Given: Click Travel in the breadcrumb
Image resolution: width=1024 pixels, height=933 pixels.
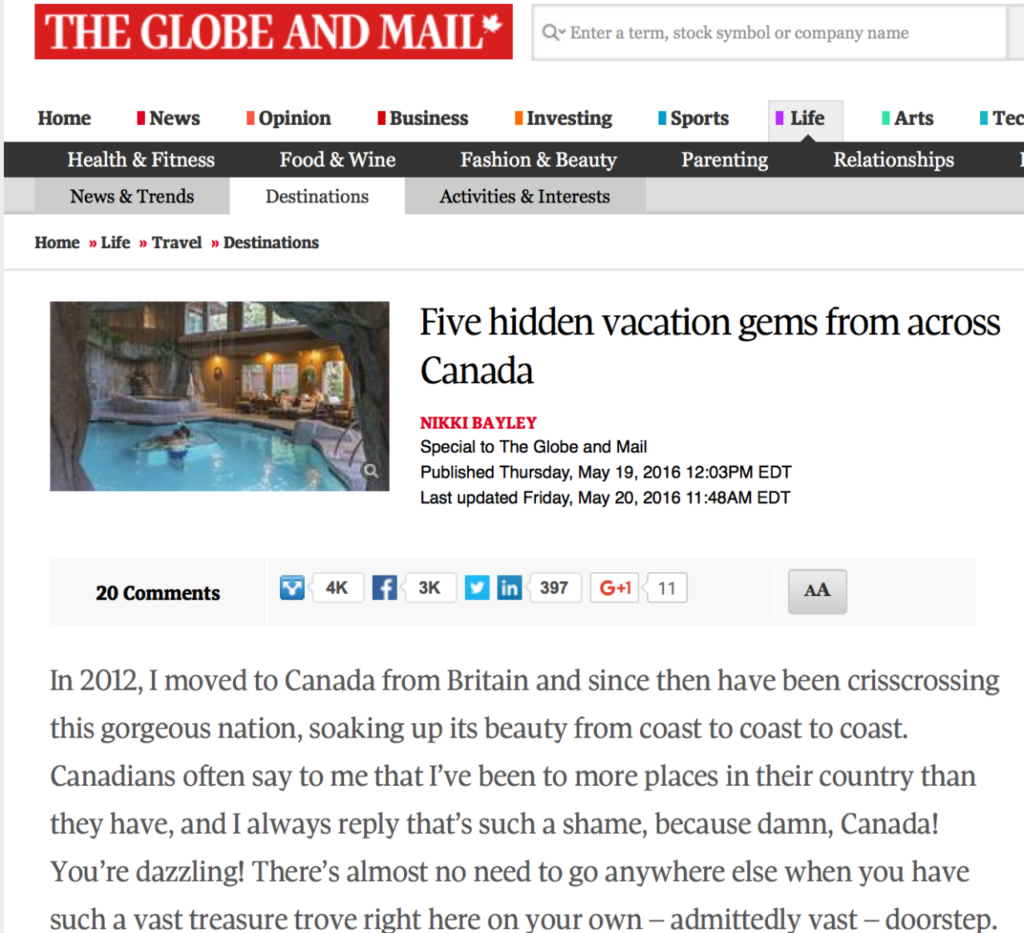Looking at the screenshot, I should click(x=176, y=242).
